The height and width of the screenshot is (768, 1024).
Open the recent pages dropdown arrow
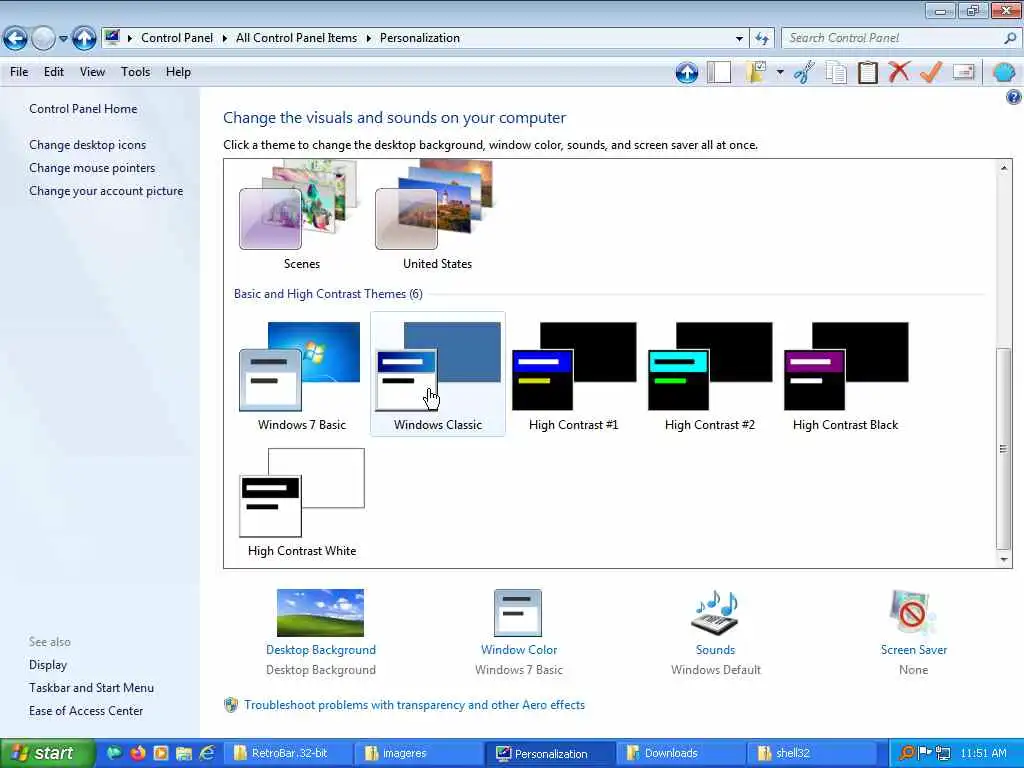point(63,39)
